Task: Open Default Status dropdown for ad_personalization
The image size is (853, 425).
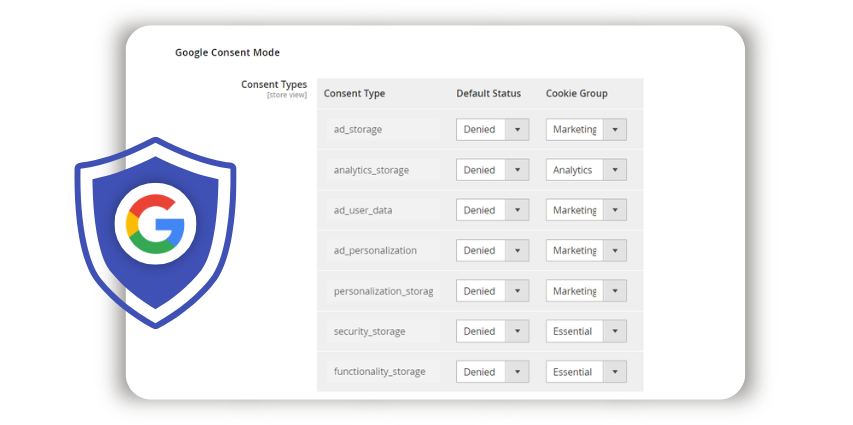Action: point(492,250)
